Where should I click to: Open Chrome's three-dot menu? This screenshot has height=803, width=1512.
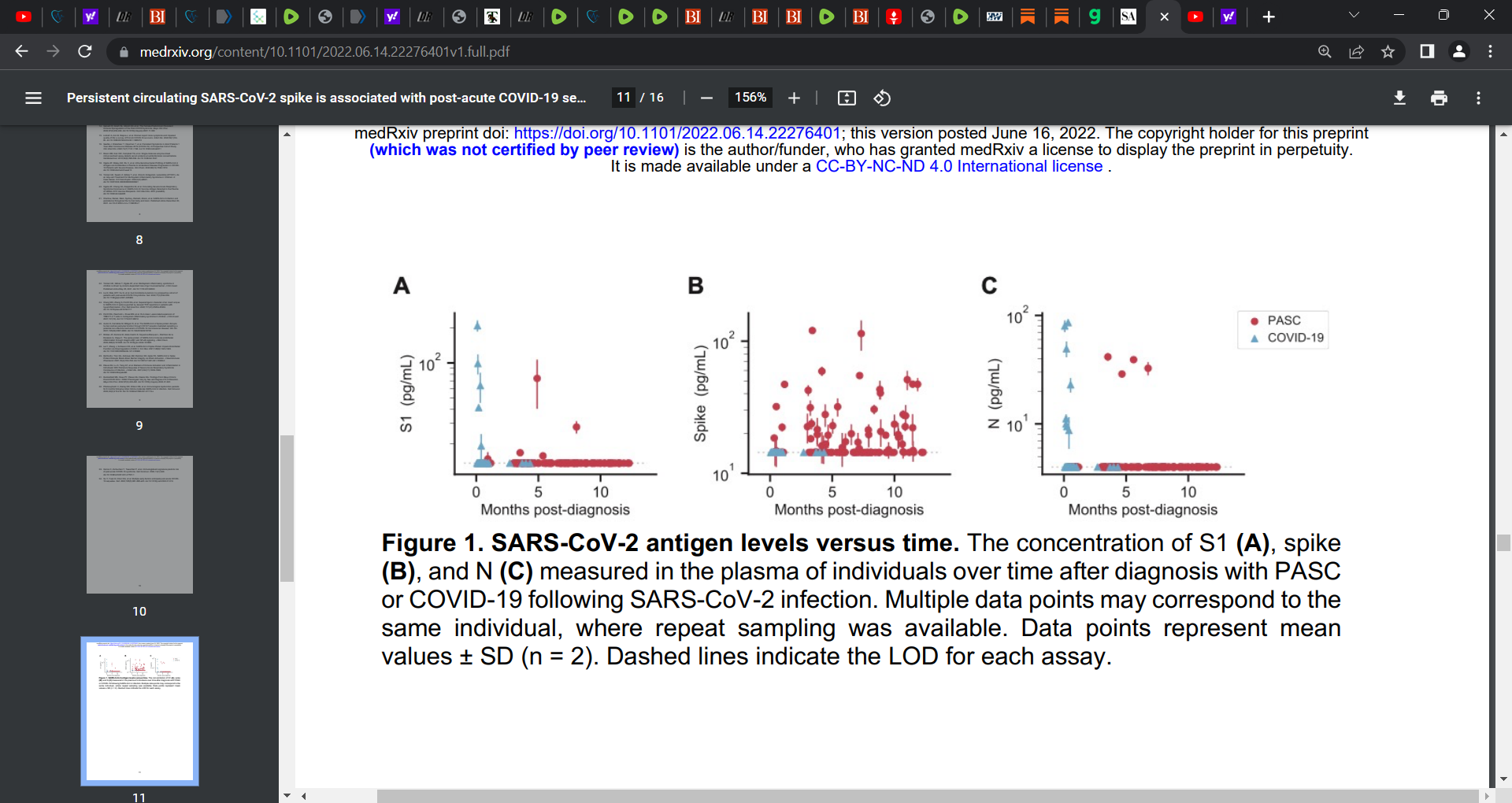(x=1490, y=51)
